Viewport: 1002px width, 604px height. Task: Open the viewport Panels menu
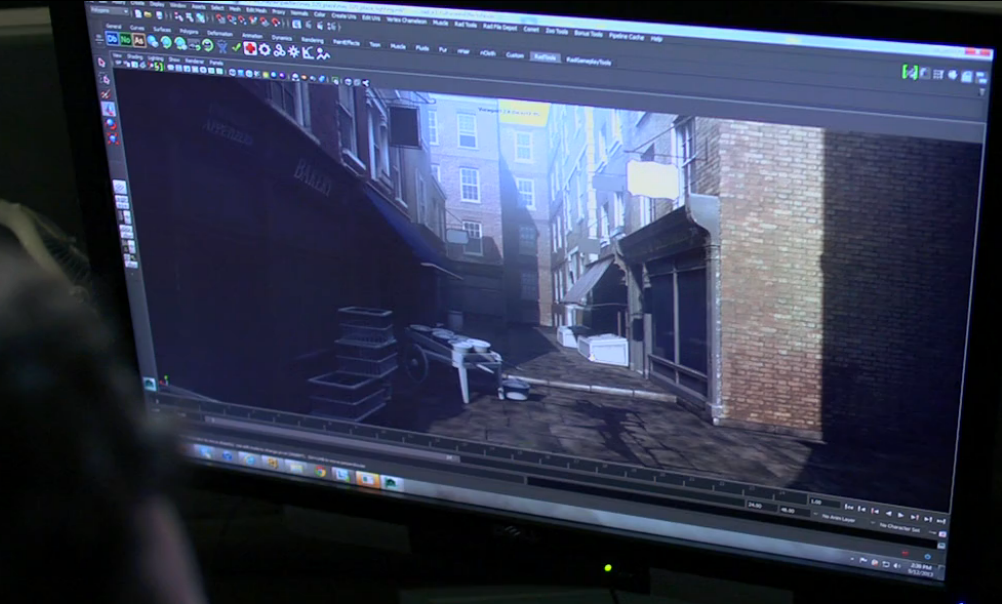click(x=216, y=63)
